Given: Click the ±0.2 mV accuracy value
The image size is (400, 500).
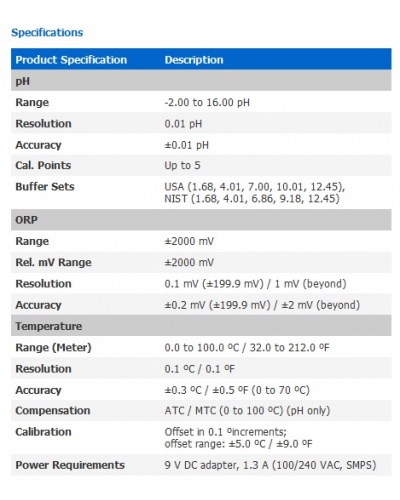Looking at the screenshot, I should [x=262, y=305].
